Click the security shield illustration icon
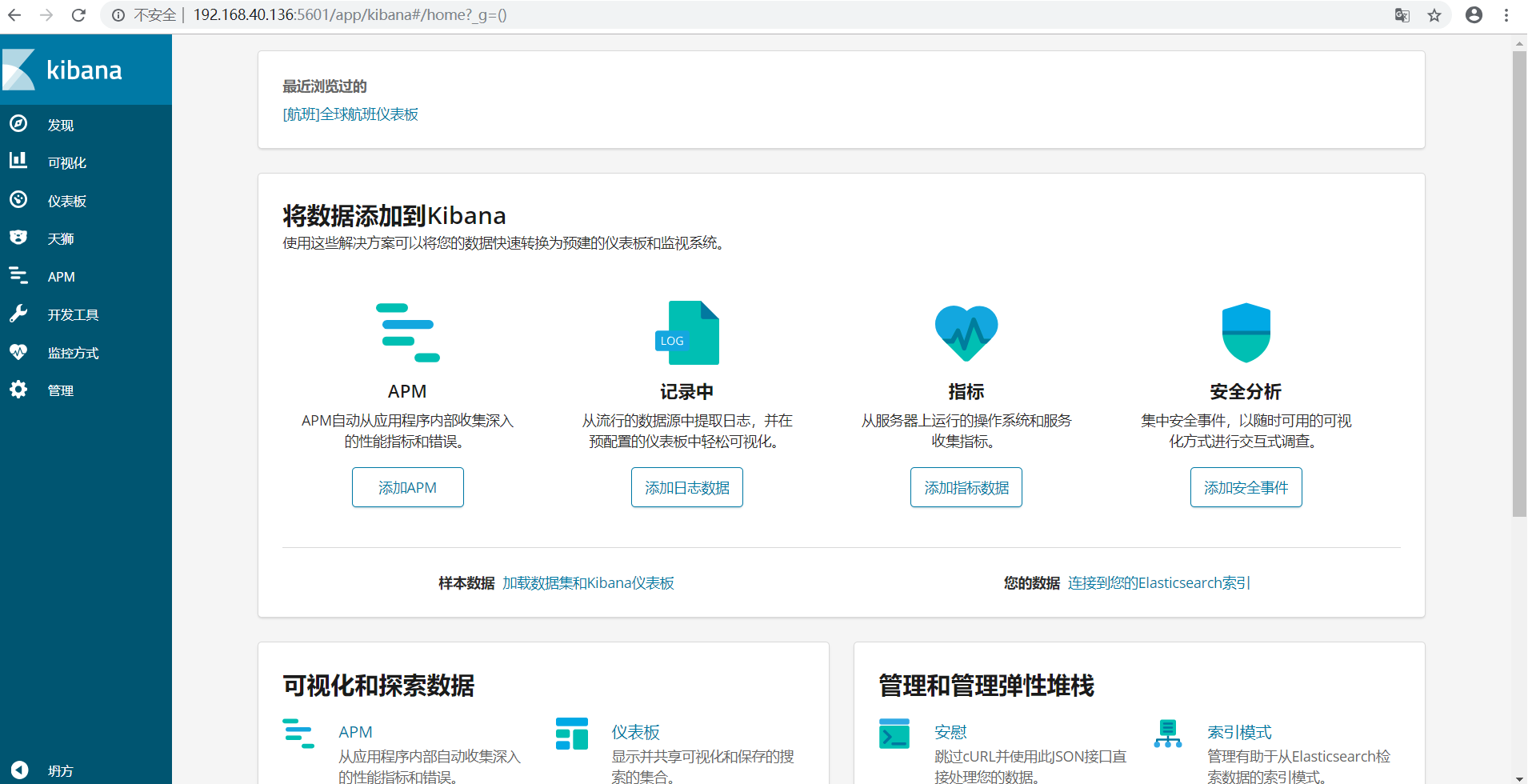Viewport: 1528px width, 784px height. [x=1246, y=333]
